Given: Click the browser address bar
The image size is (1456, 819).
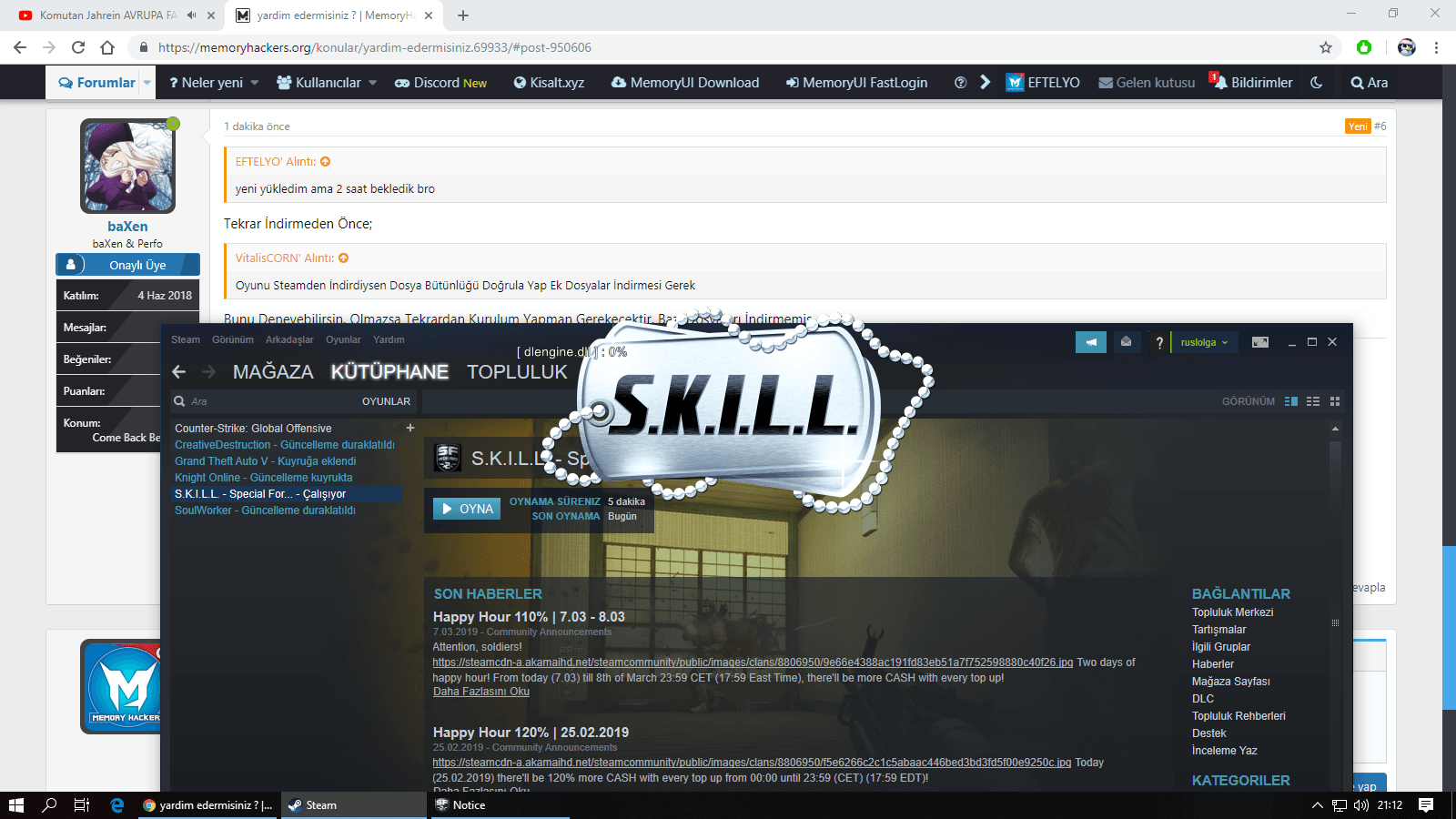Looking at the screenshot, I should tap(728, 47).
